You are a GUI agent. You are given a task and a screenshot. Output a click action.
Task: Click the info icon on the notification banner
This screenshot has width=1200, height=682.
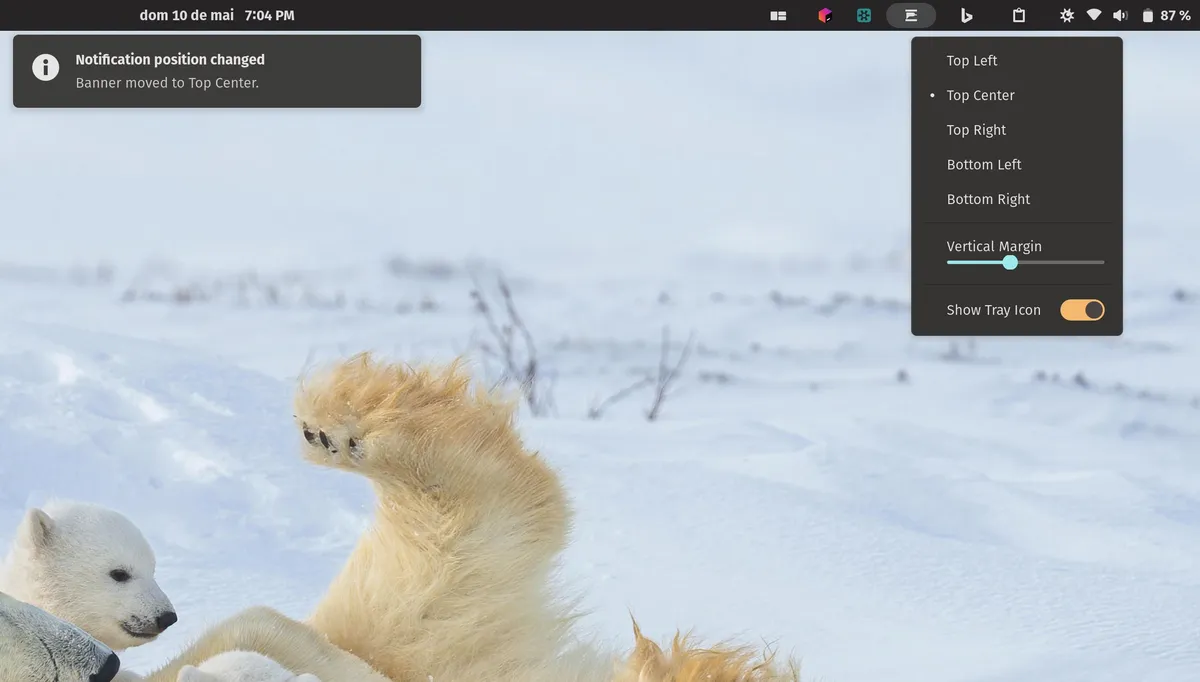[46, 68]
